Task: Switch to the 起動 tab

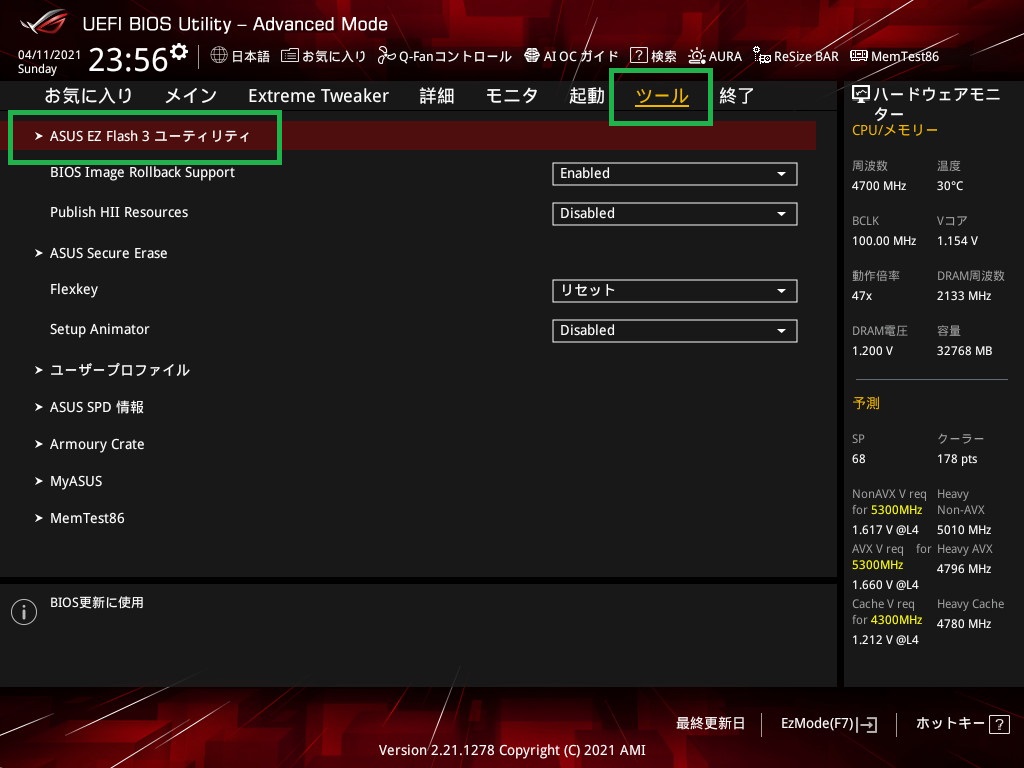Action: coord(586,96)
